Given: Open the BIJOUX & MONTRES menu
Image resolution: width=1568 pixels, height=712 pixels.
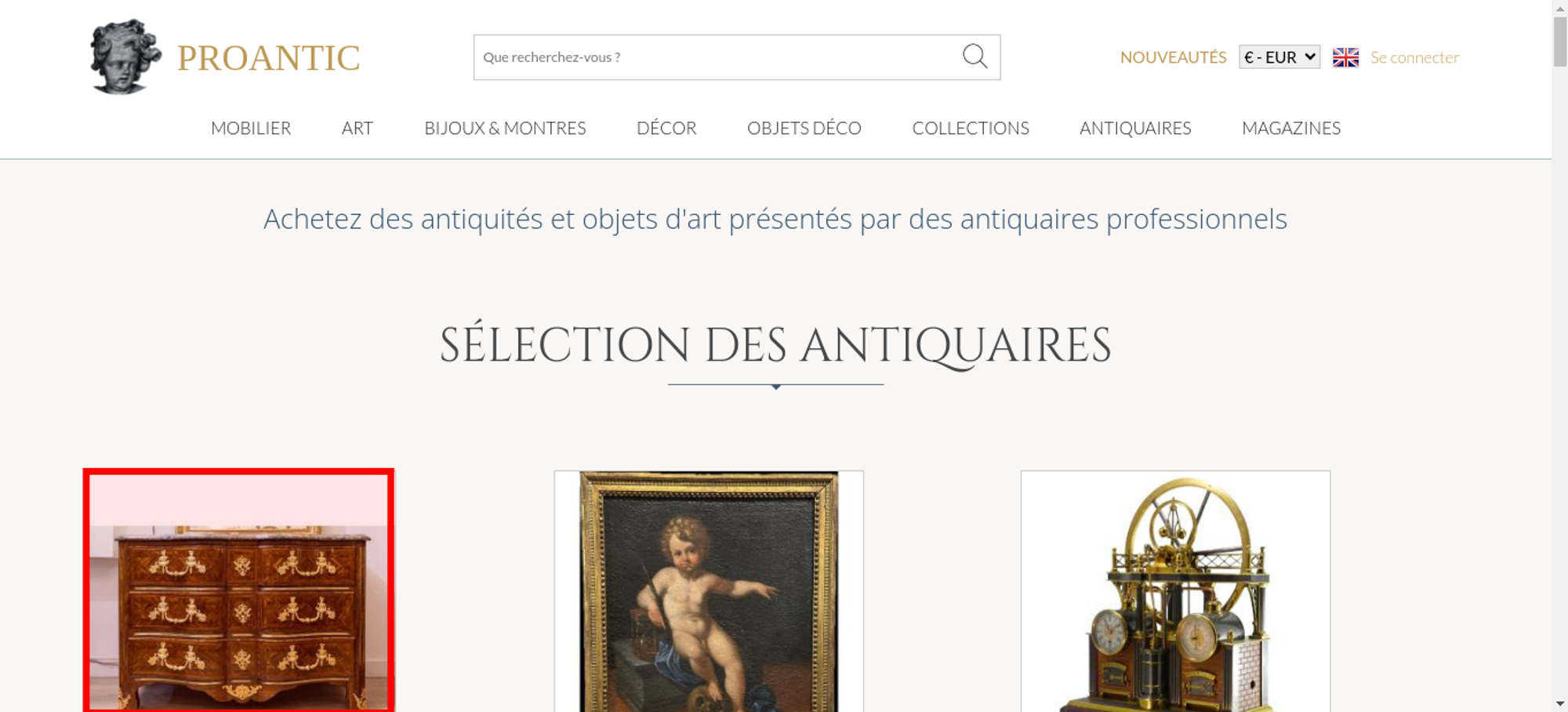Looking at the screenshot, I should (505, 128).
